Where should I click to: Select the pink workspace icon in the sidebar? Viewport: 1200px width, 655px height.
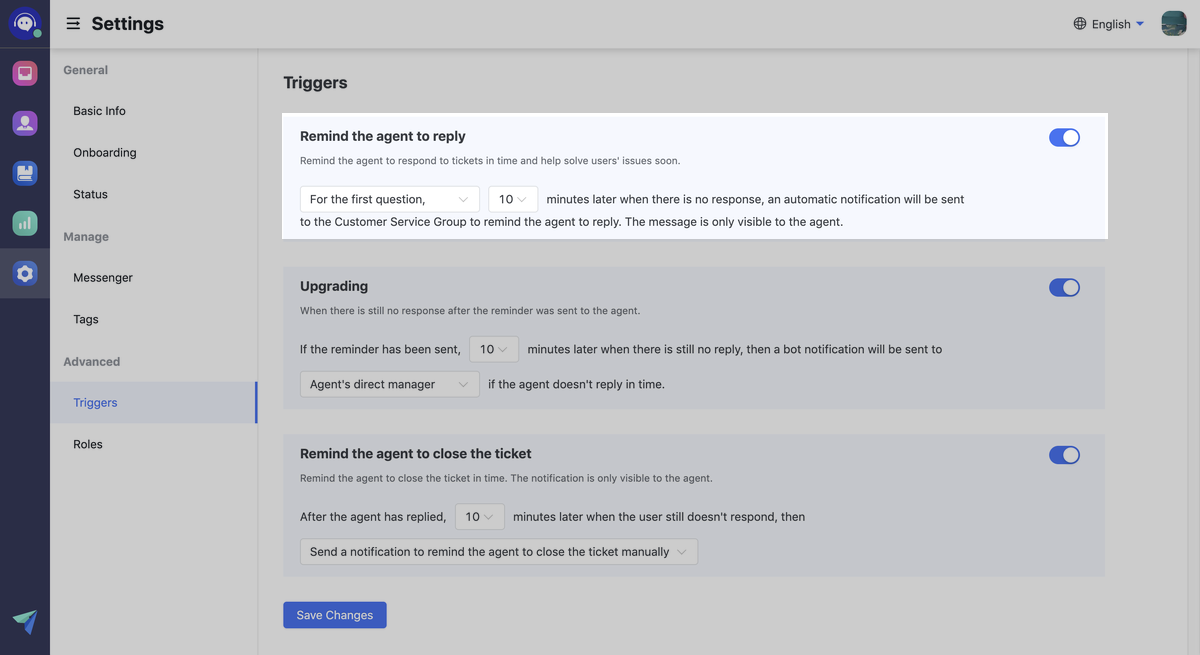tap(22, 72)
